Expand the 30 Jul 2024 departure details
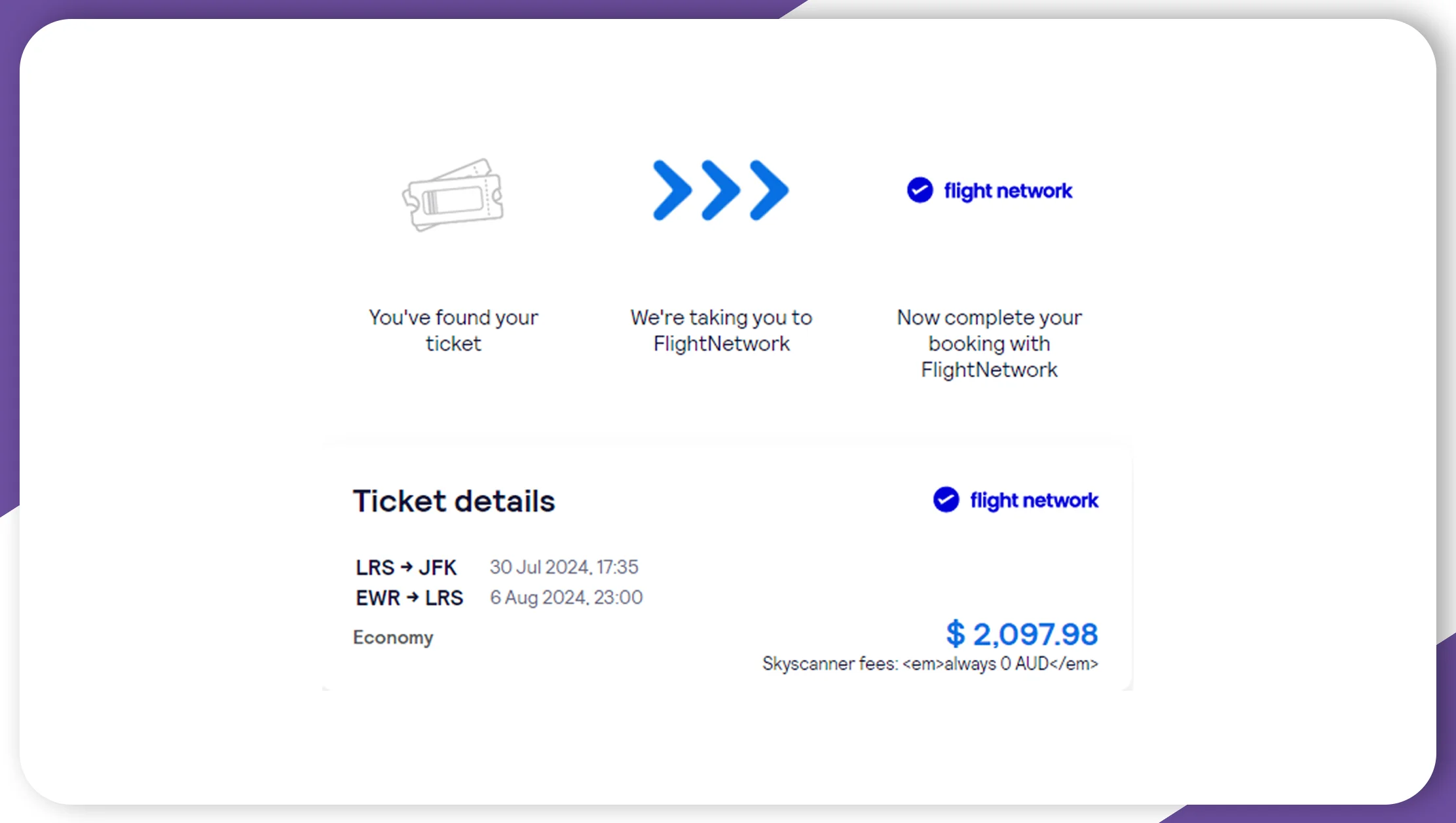Image resolution: width=1456 pixels, height=823 pixels. pos(565,567)
